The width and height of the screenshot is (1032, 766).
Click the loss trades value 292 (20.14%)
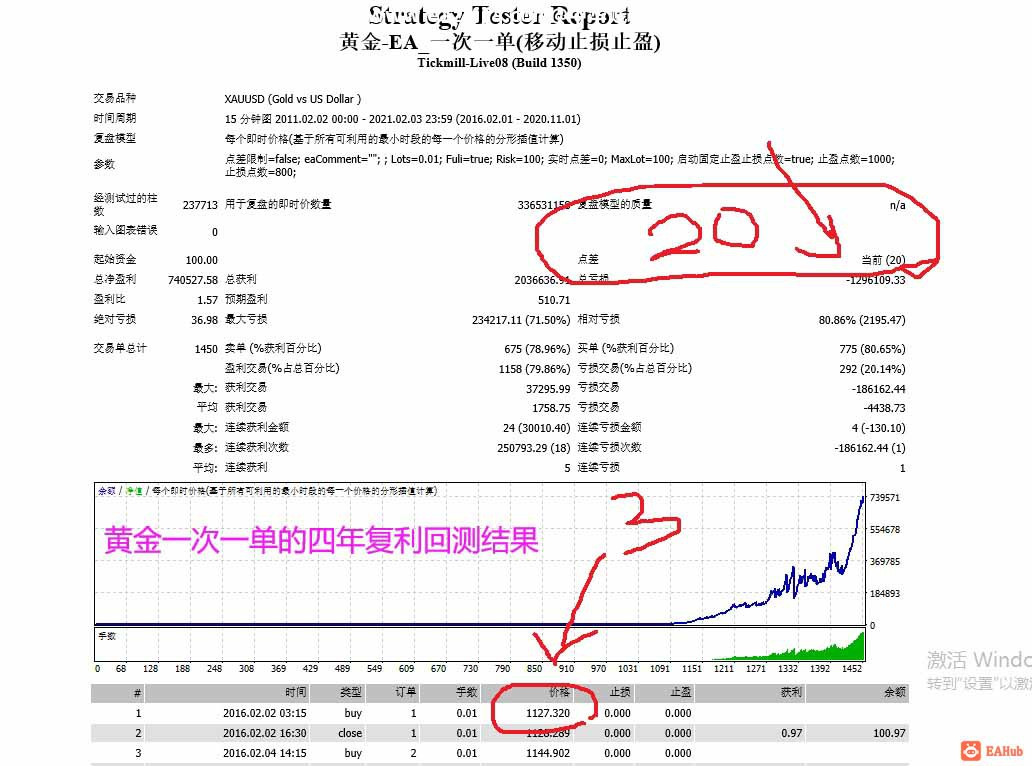872,369
